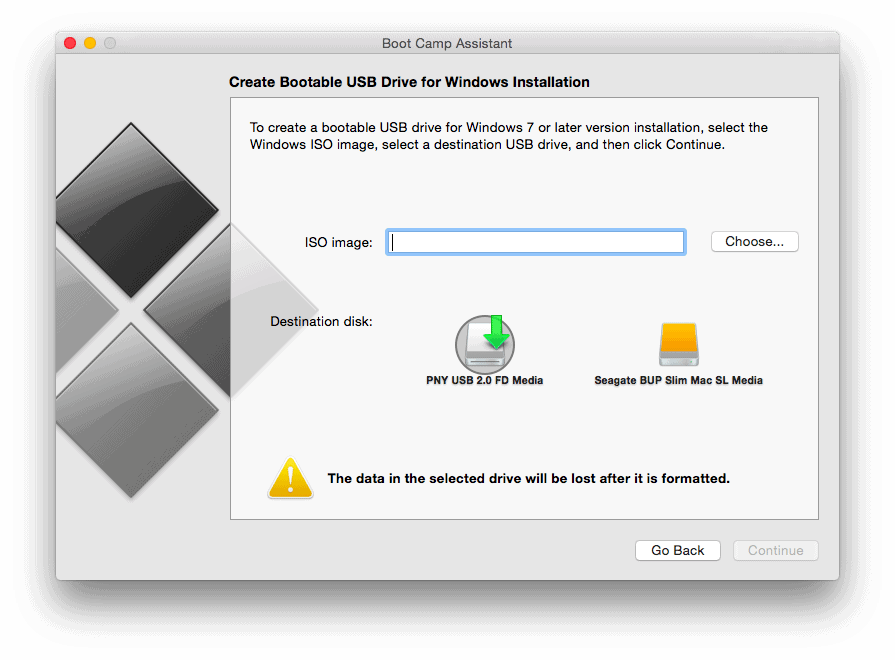Screen dimensions: 895x660
Task: Click the PNY USB 2.0 FD Media label
Action: (484, 380)
